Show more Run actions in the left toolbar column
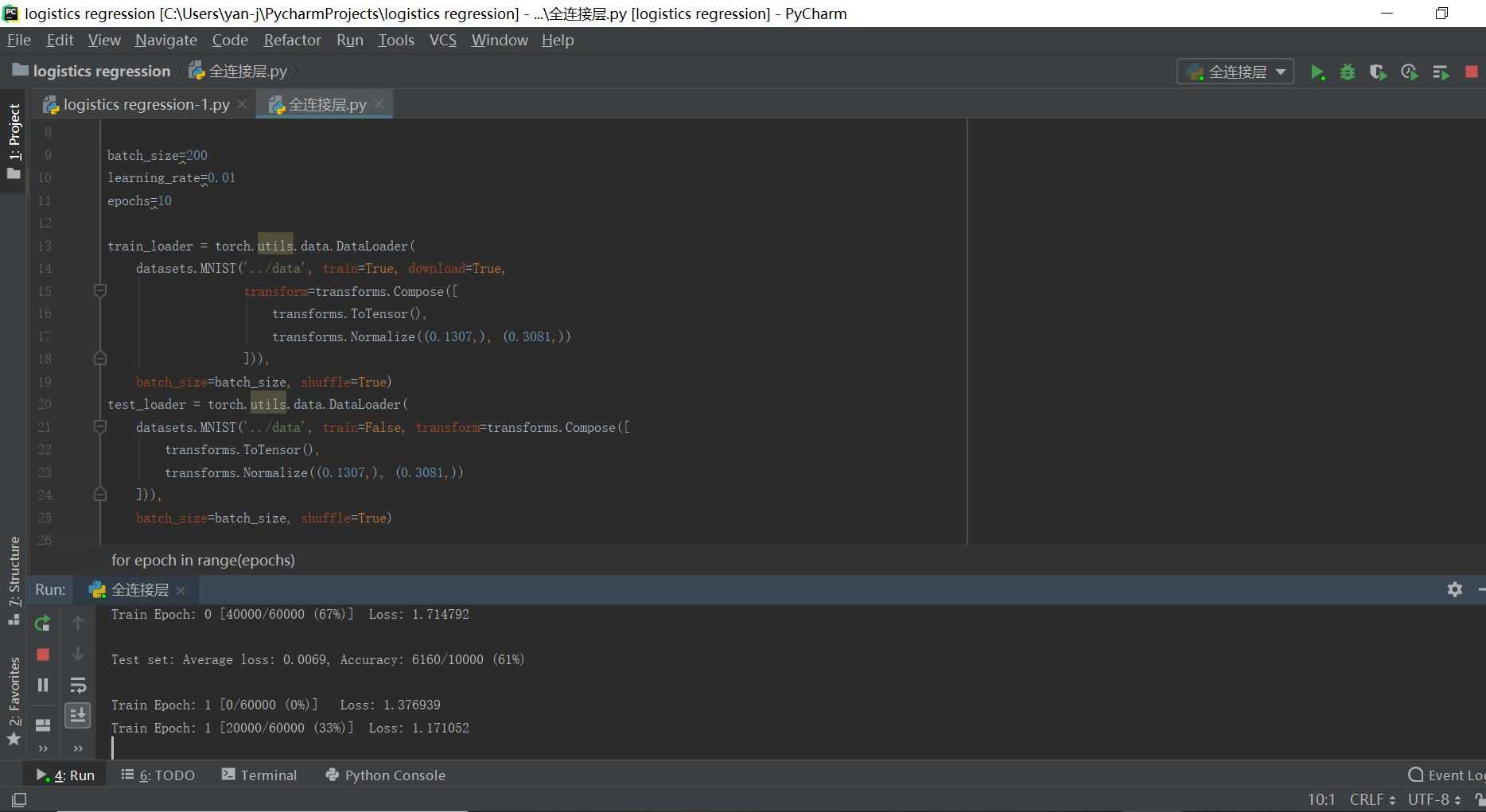Viewport: 1486px width, 812px height. (43, 748)
